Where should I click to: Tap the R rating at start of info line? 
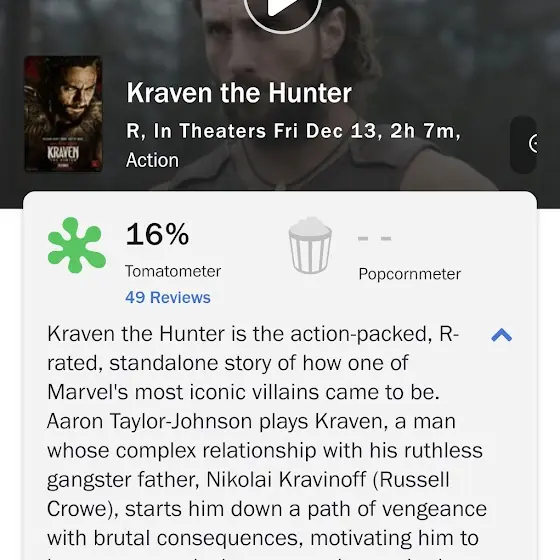click(133, 131)
